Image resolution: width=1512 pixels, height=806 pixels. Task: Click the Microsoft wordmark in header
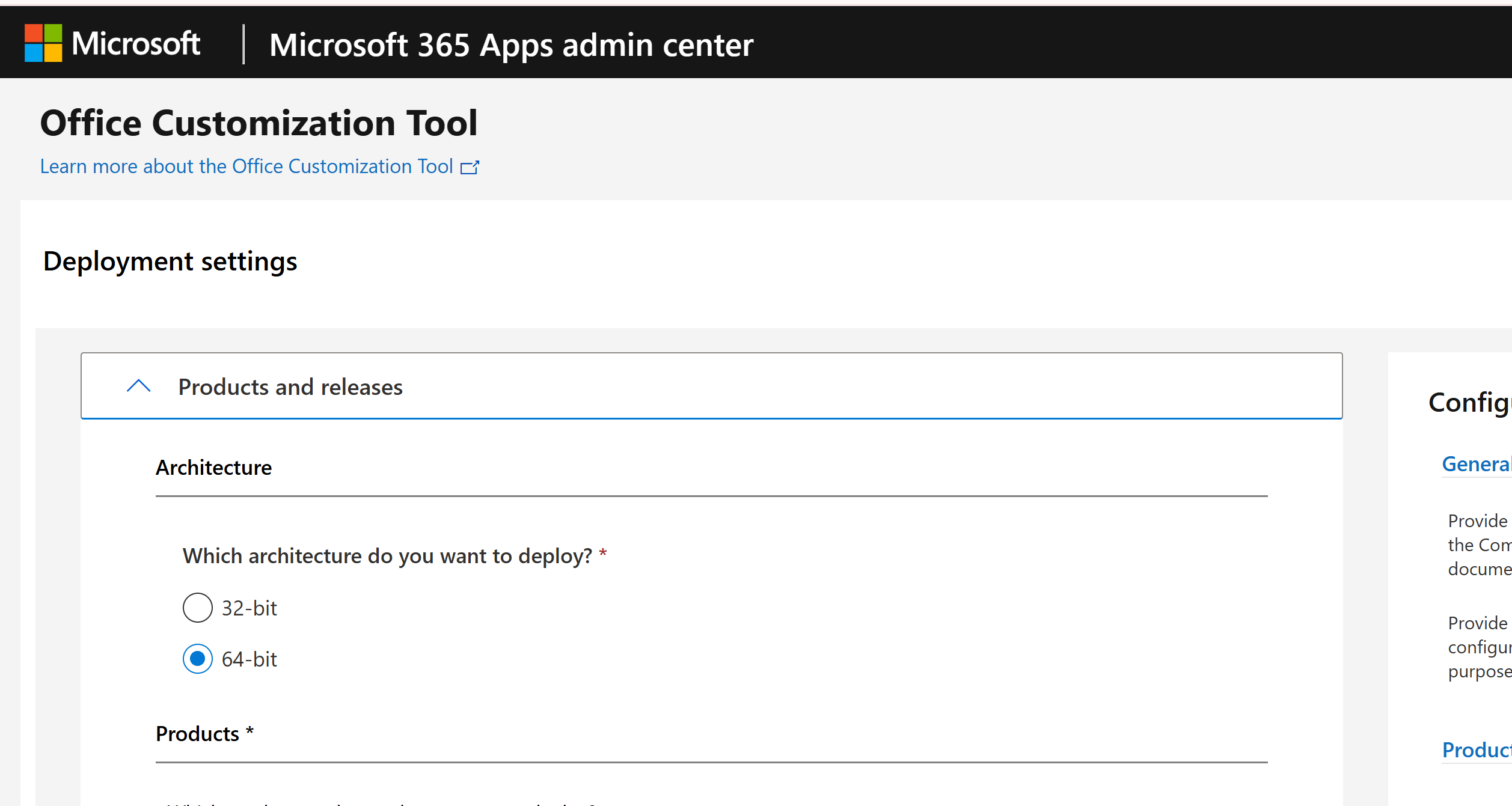coord(136,43)
